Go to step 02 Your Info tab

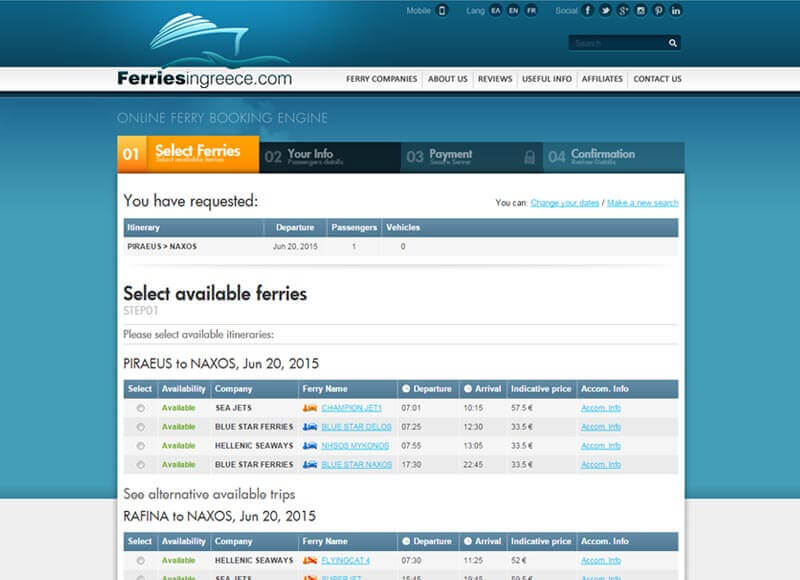point(330,157)
